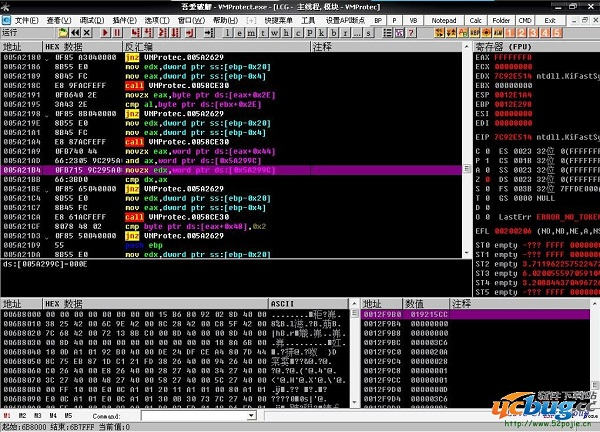Open Threads window via 't' button
Screen dimensions: 600x432
pyautogui.click(x=263, y=33)
